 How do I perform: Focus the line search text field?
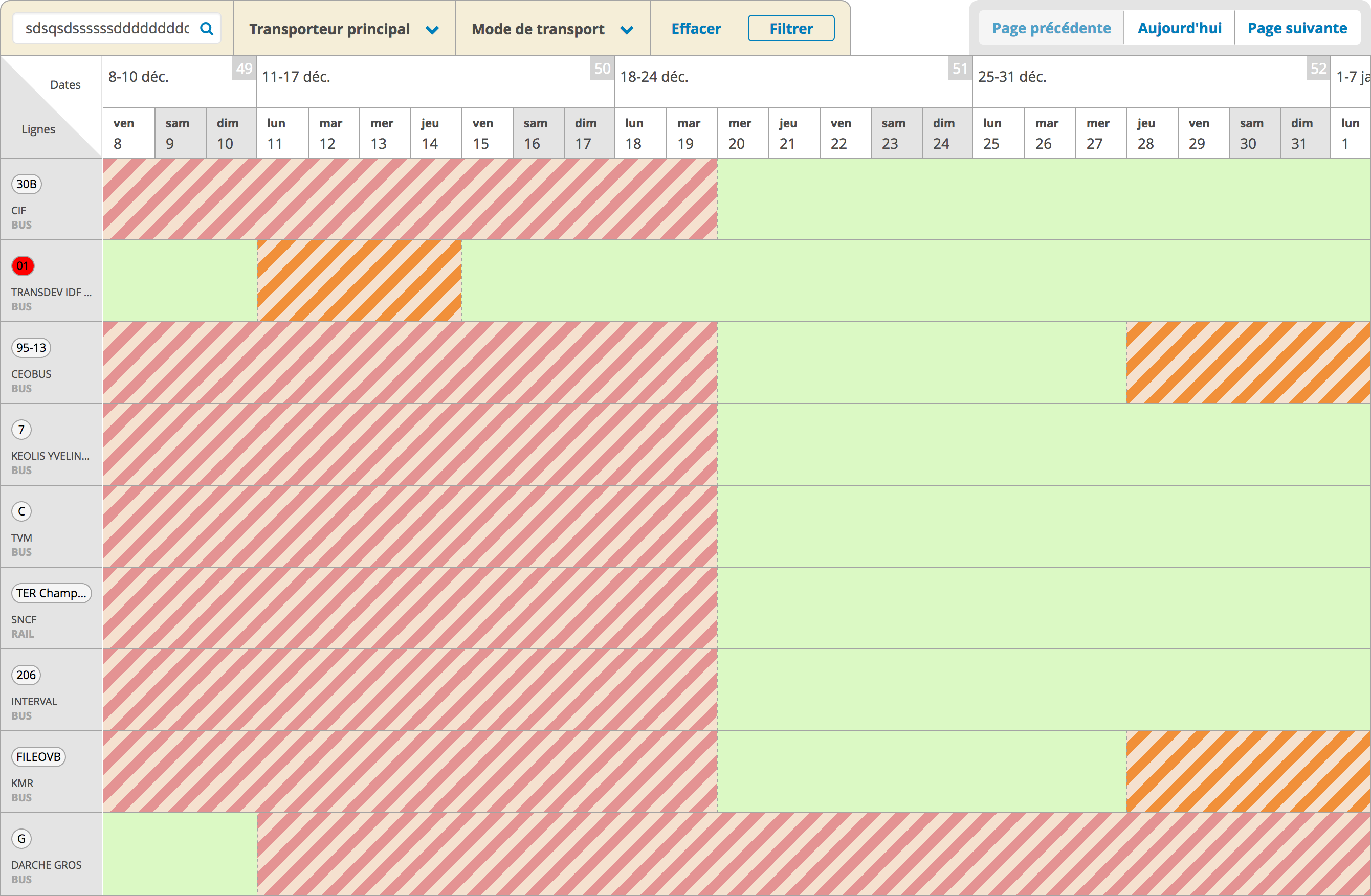click(107, 28)
